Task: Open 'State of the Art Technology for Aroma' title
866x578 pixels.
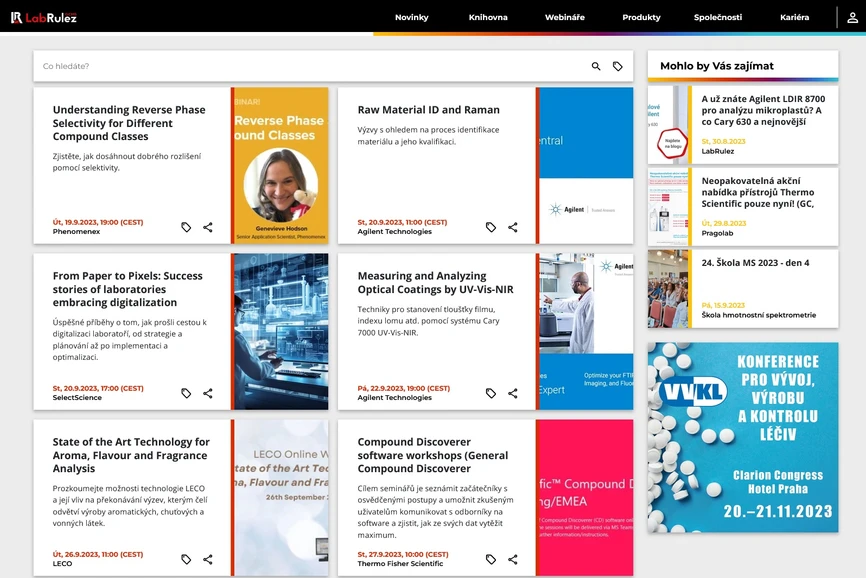Action: (131, 455)
